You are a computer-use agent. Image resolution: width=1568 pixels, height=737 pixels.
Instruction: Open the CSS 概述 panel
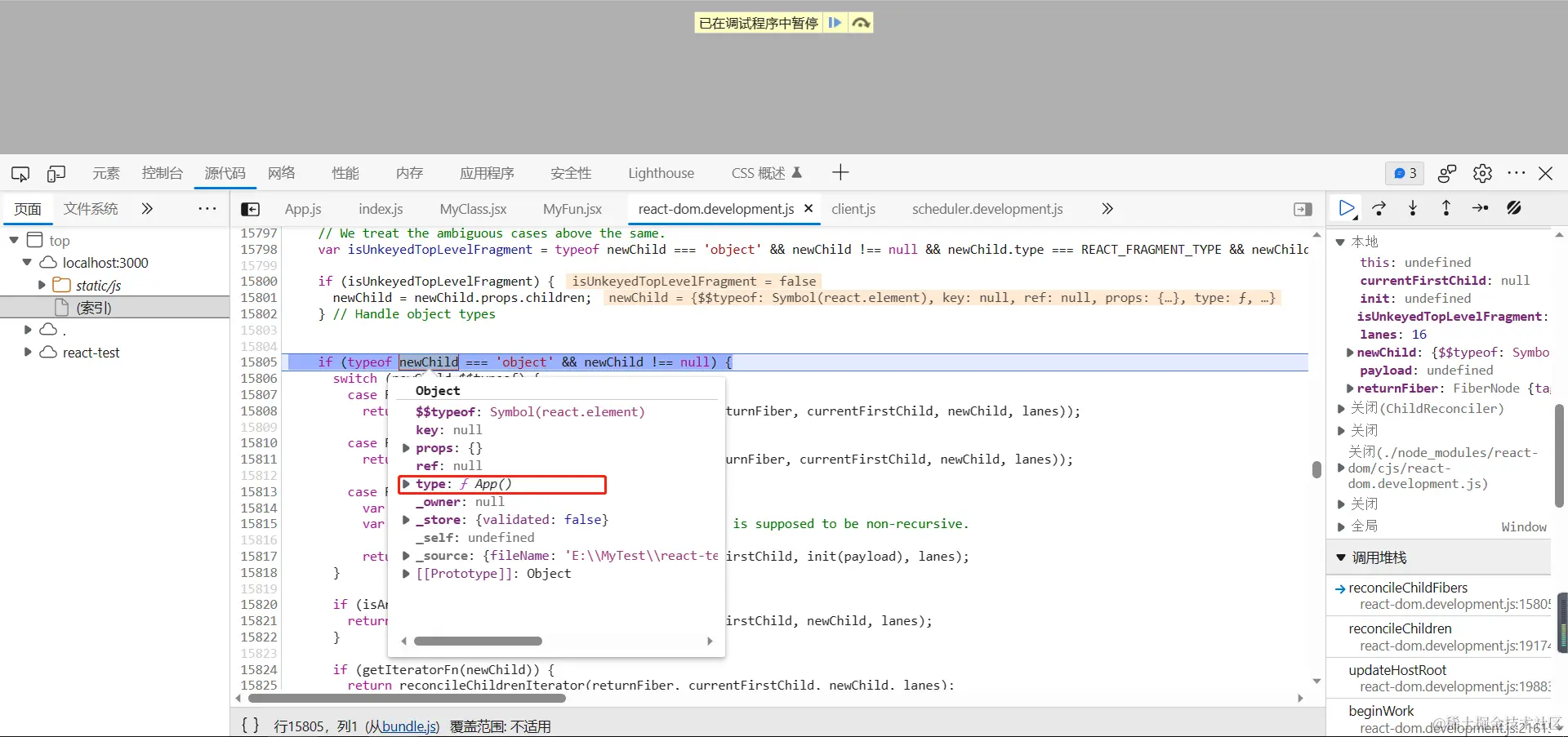point(766,173)
